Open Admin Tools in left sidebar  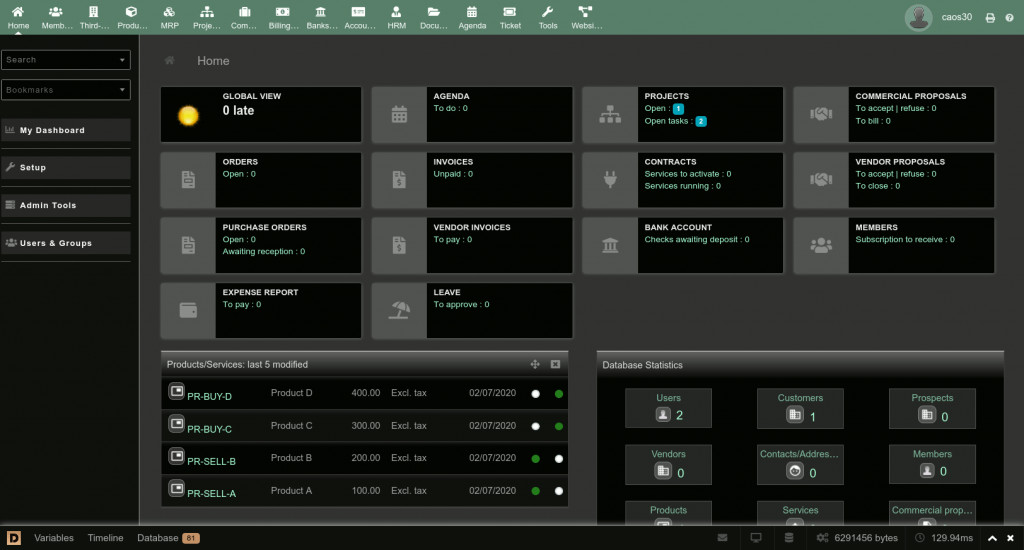click(x=66, y=205)
